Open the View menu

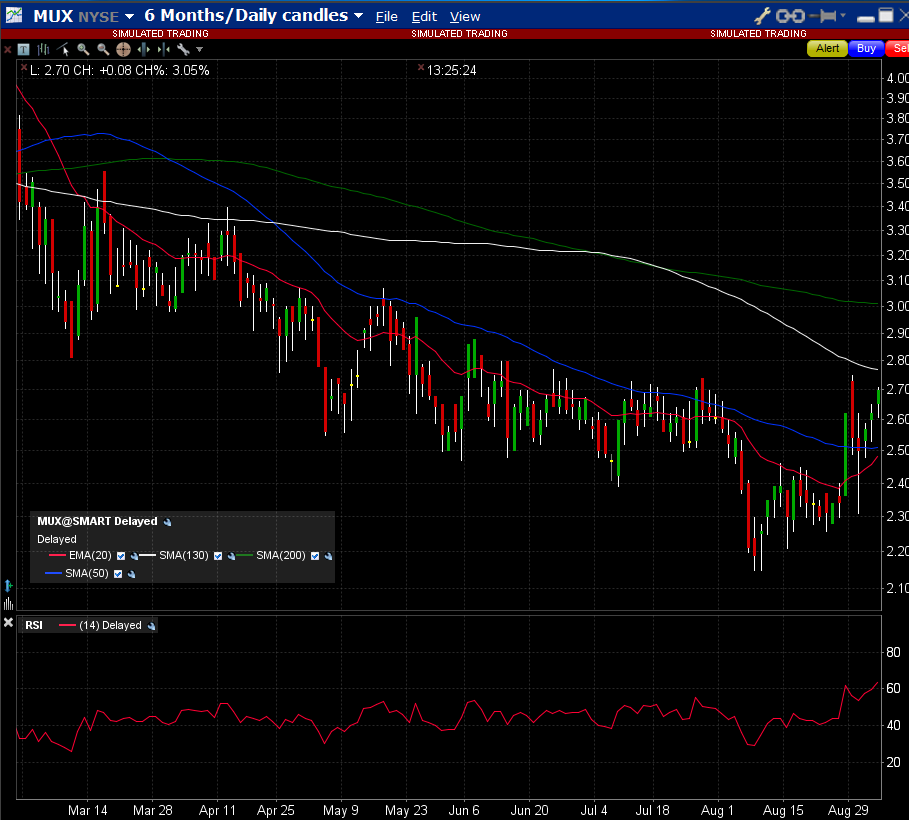click(x=464, y=16)
